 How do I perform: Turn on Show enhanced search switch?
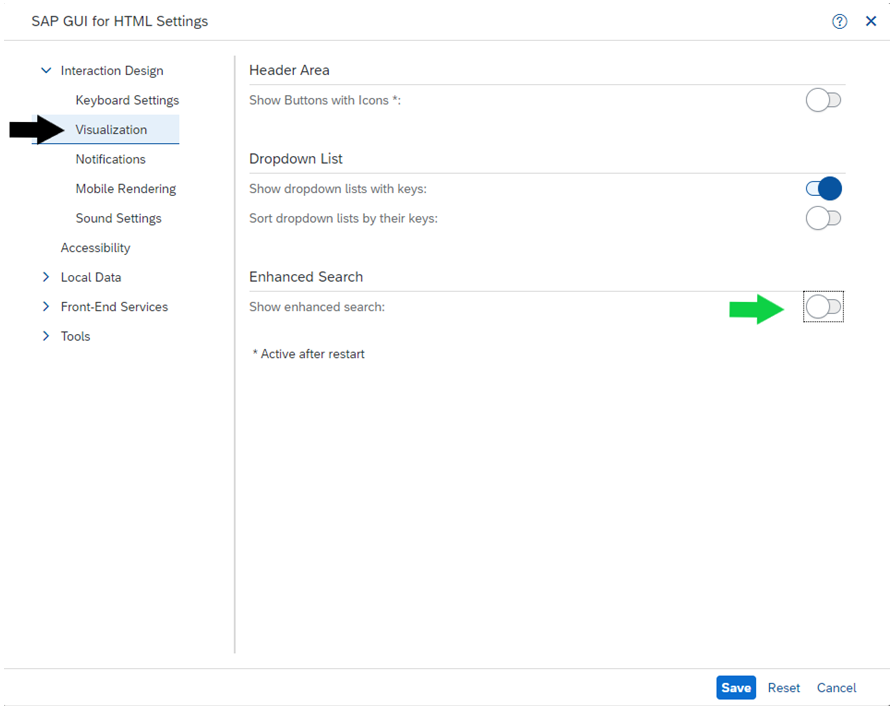[x=823, y=307]
